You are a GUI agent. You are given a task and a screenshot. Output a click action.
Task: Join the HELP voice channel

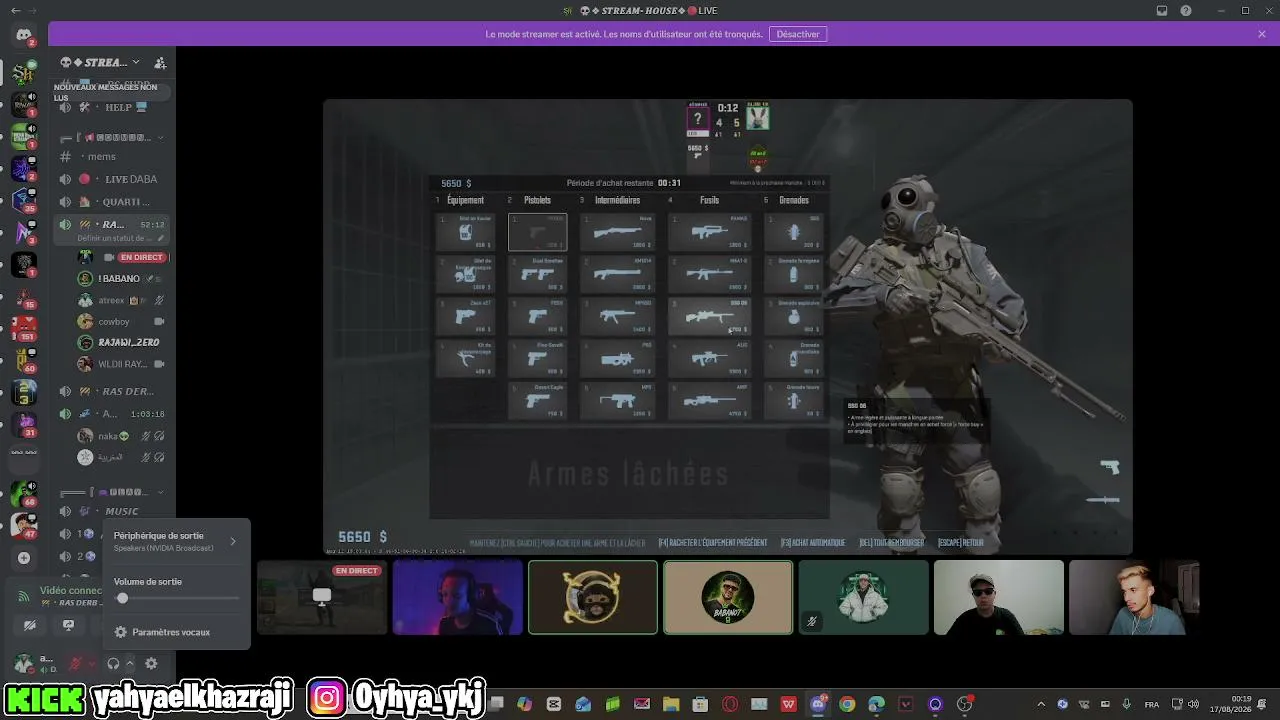click(x=113, y=107)
